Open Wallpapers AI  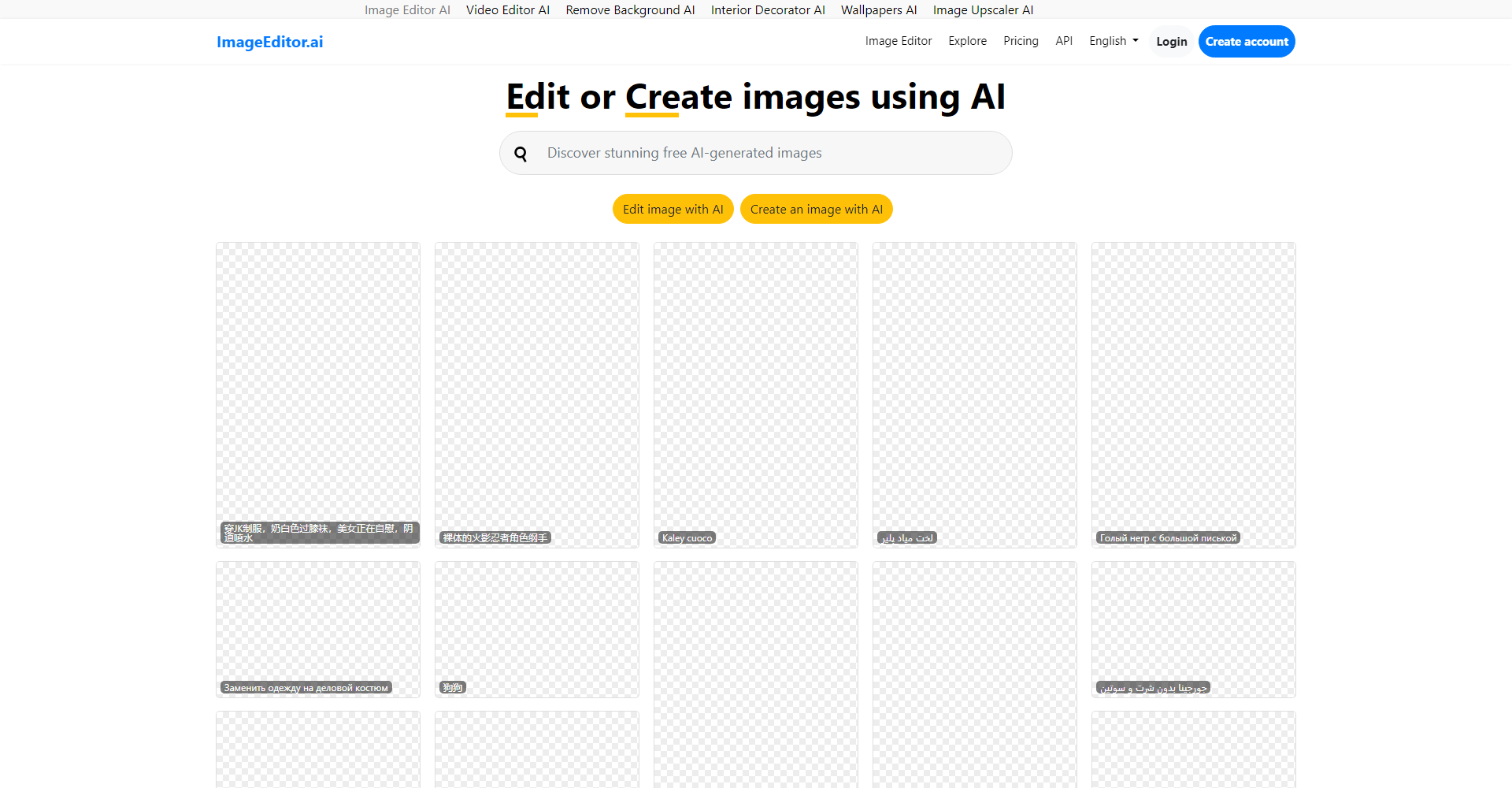pos(879,9)
